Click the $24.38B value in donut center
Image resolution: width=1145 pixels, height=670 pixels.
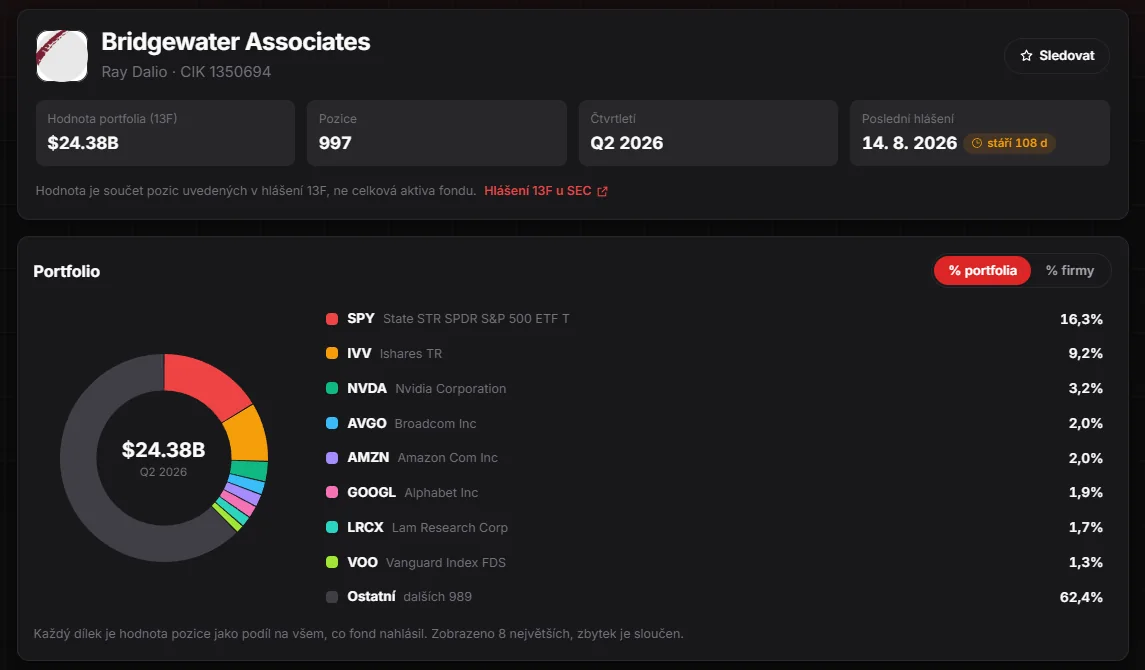click(164, 450)
